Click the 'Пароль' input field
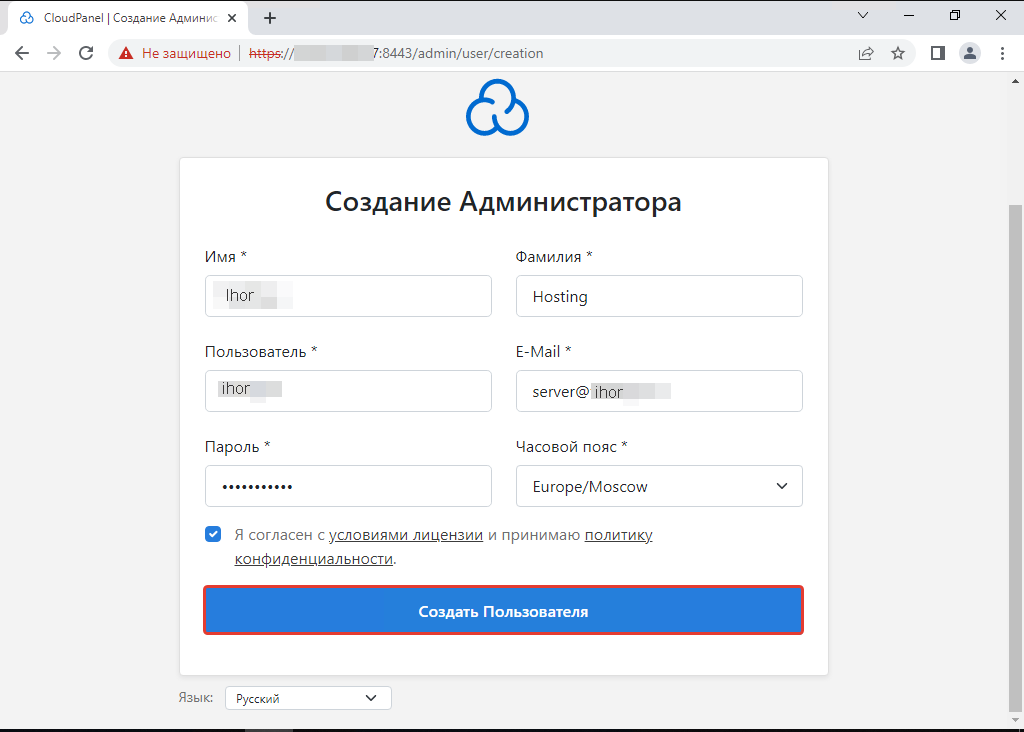The image size is (1024, 732). [x=348, y=486]
